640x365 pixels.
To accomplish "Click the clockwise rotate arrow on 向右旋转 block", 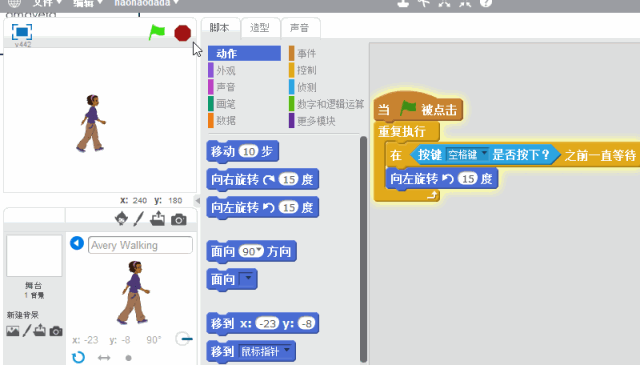I will coord(269,180).
